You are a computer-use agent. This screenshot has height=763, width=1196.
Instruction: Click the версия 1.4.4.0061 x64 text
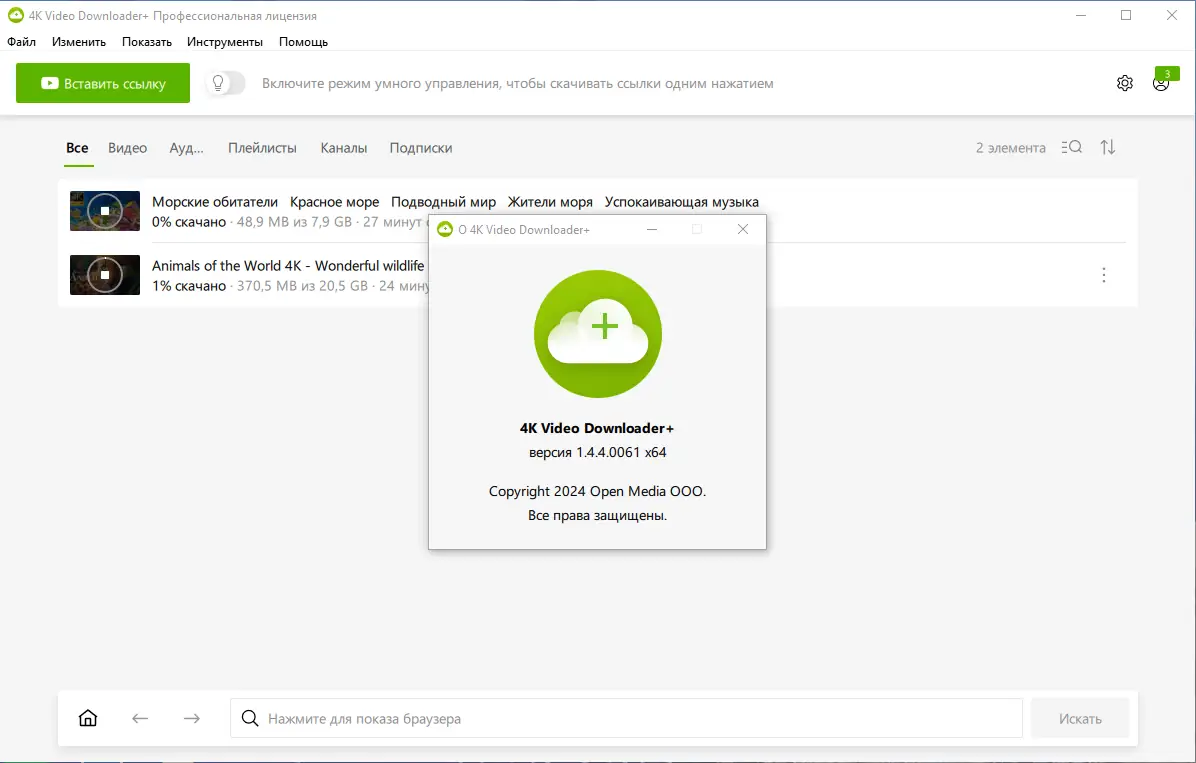tap(597, 452)
